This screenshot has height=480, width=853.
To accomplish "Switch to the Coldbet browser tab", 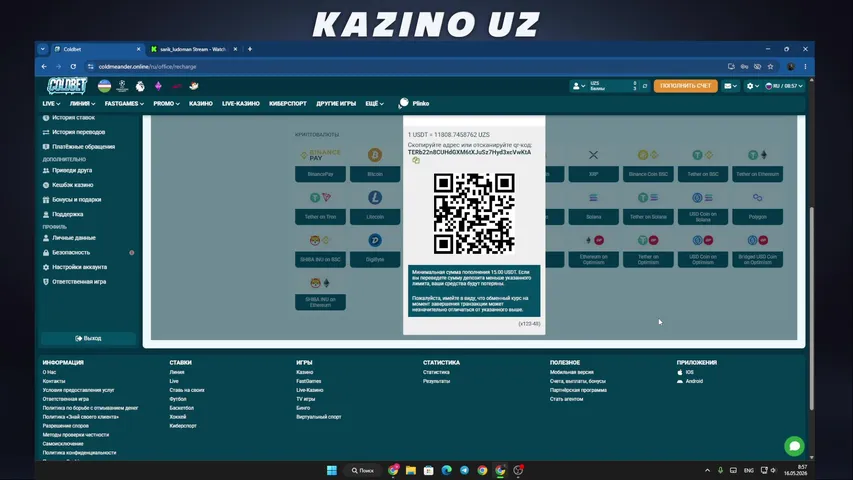I will click(97, 49).
